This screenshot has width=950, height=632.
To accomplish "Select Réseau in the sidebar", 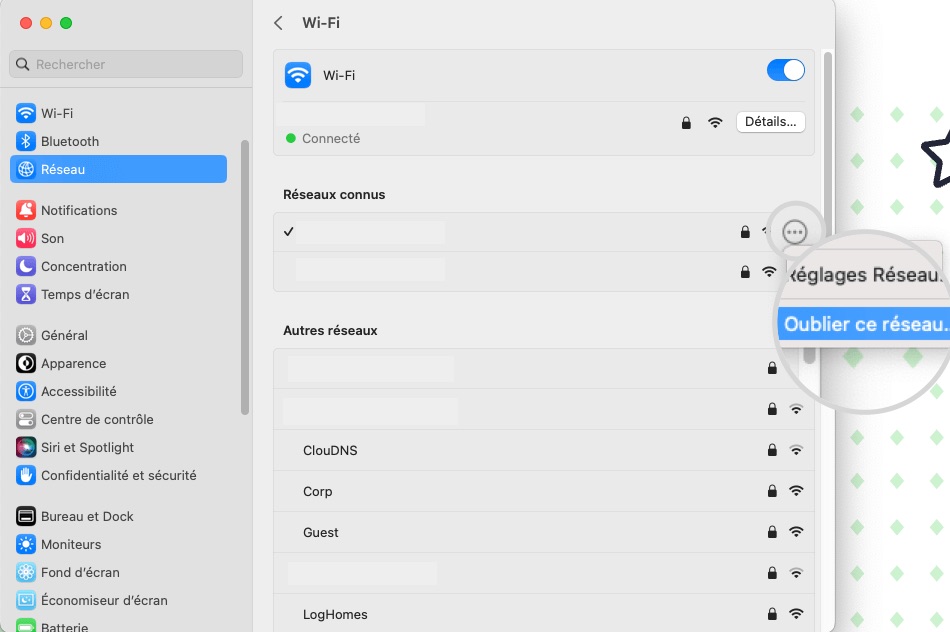I will (x=118, y=169).
